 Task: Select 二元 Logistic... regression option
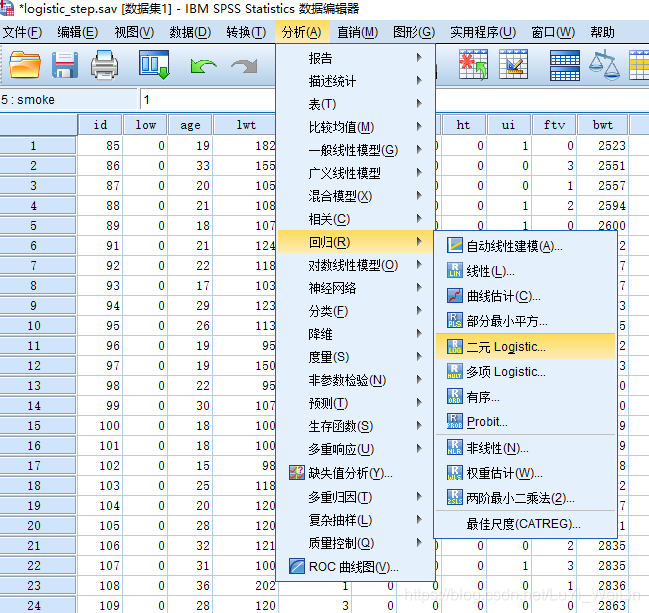coord(526,346)
